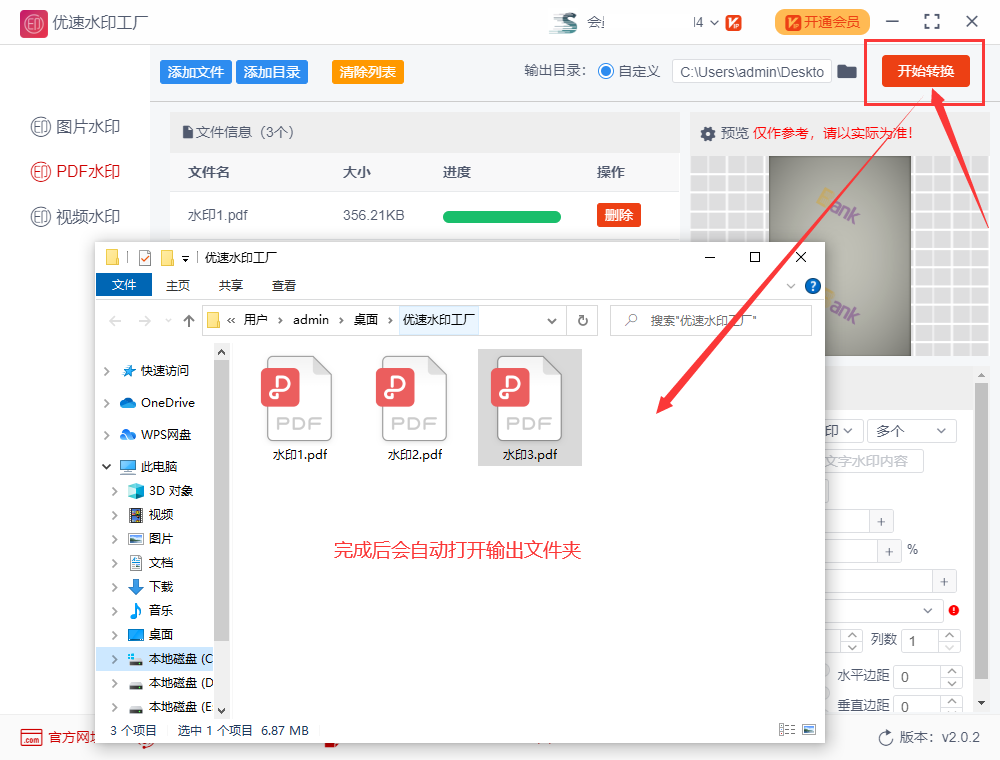1000x760 pixels.
Task: Open the 多个 dropdown in watermark settings
Action: pos(910,430)
